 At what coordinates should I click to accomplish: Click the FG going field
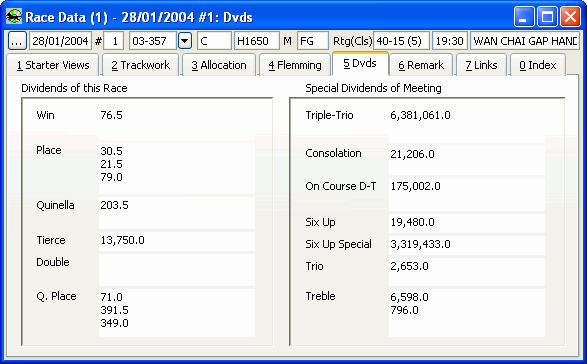tap(313, 41)
